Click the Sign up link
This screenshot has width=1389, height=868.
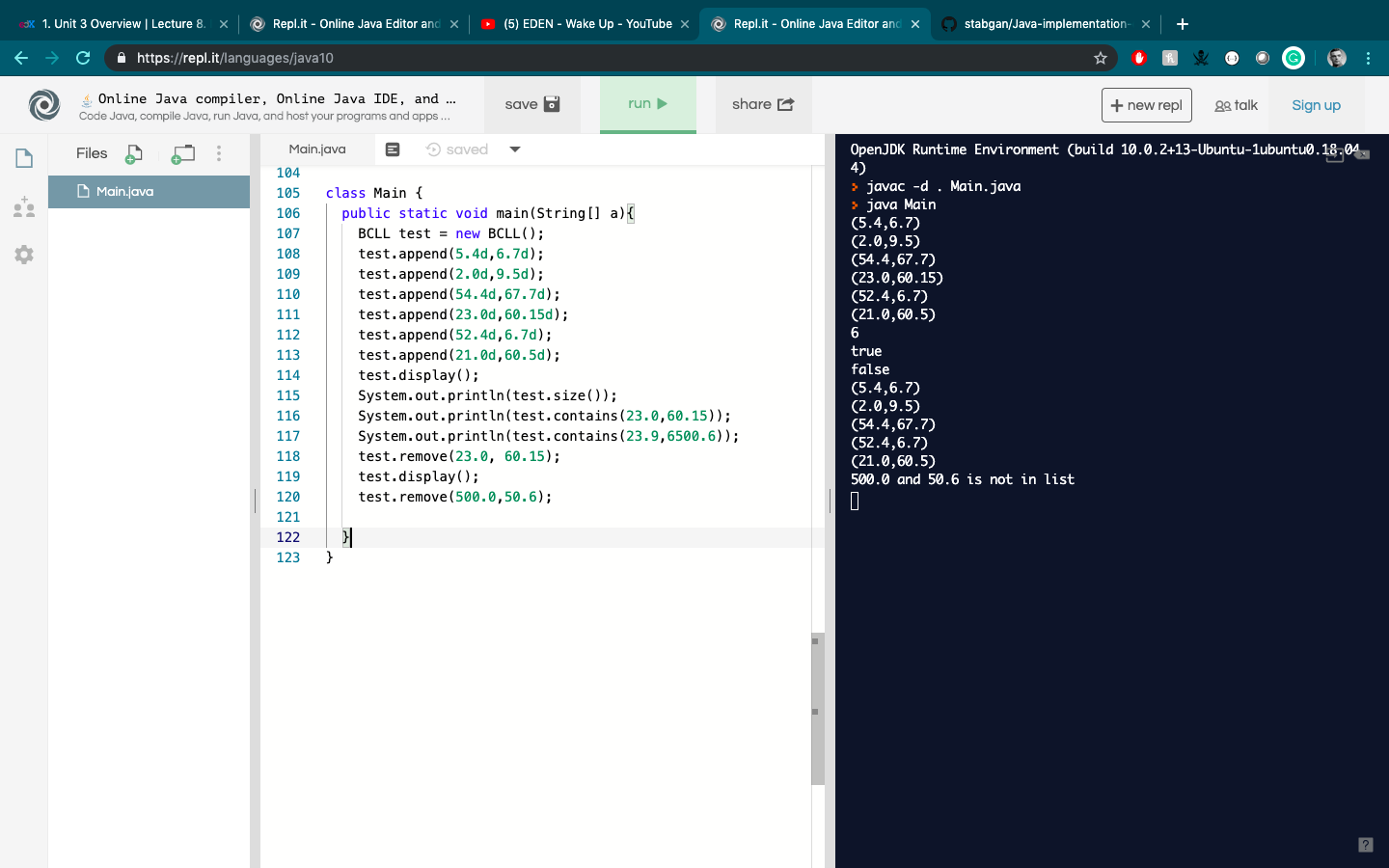coord(1316,104)
